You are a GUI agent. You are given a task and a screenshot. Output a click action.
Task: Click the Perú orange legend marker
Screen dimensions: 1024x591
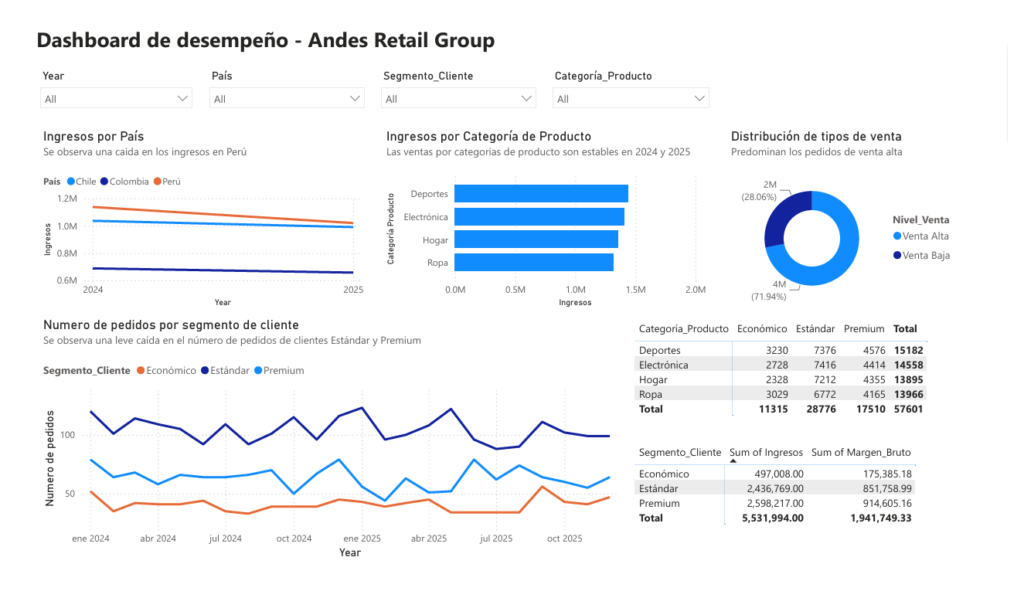[x=157, y=182]
